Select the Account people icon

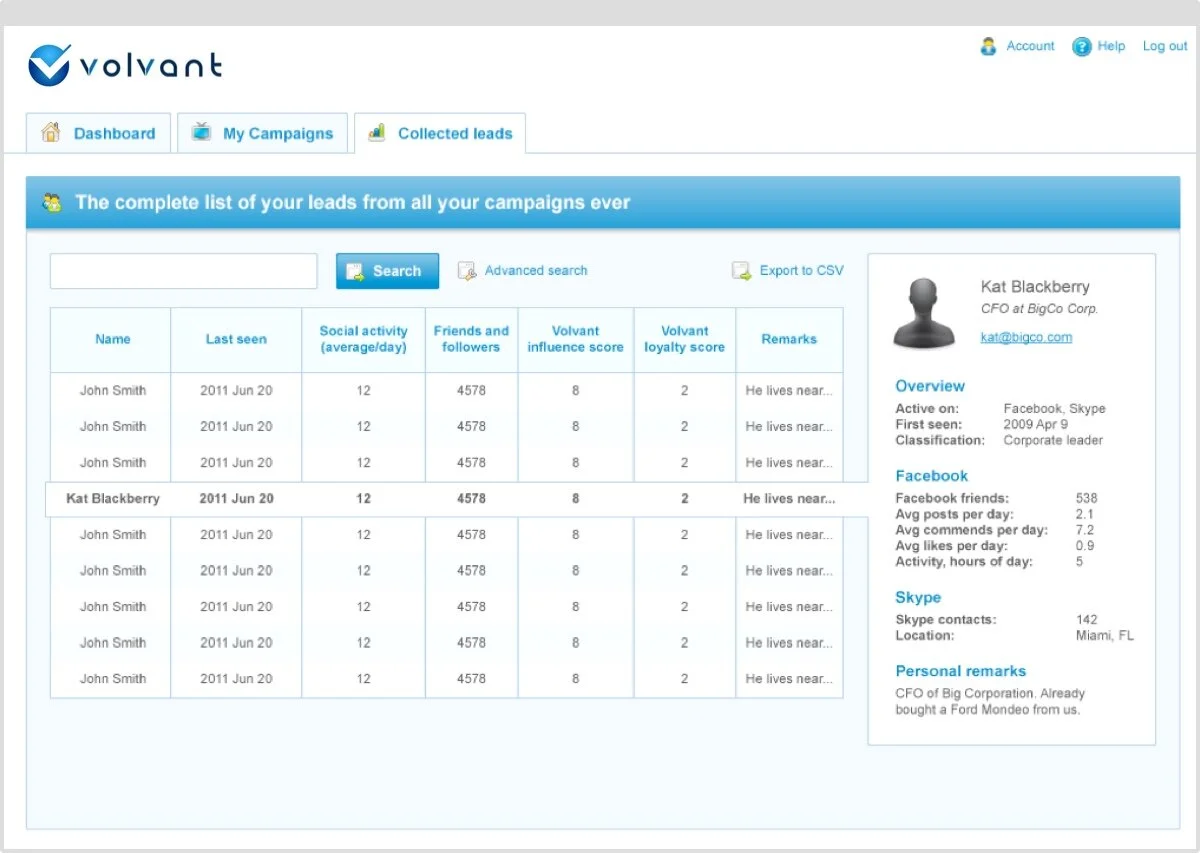pyautogui.click(x=988, y=46)
